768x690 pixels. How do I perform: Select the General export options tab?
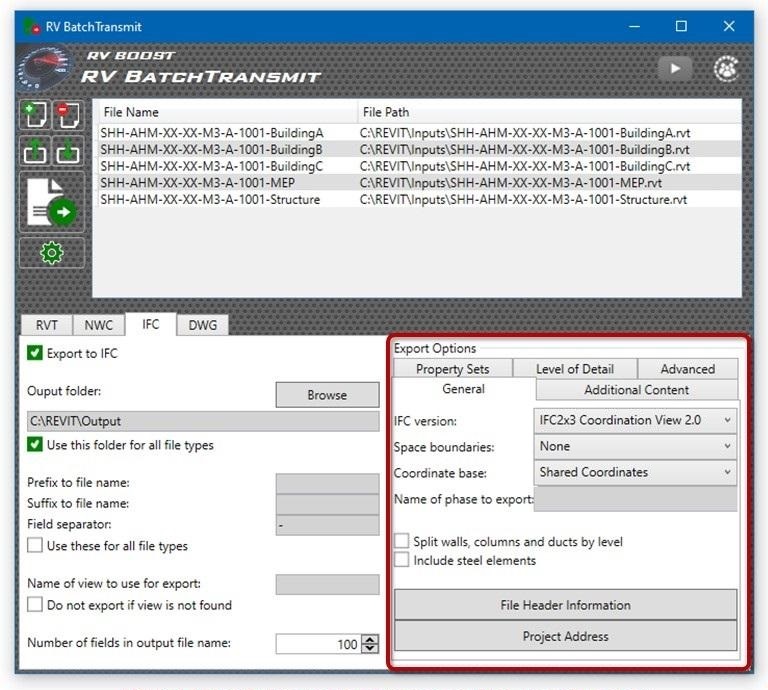(x=463, y=389)
